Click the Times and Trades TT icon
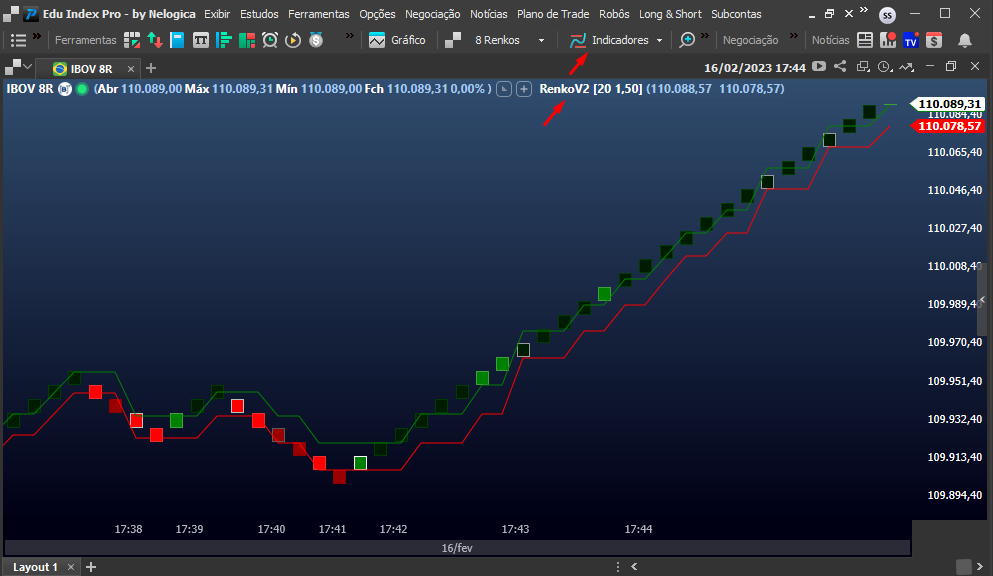 [200, 40]
